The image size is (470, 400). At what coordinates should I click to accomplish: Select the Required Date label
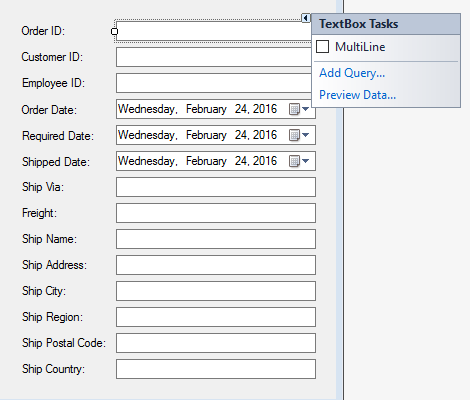(x=58, y=136)
